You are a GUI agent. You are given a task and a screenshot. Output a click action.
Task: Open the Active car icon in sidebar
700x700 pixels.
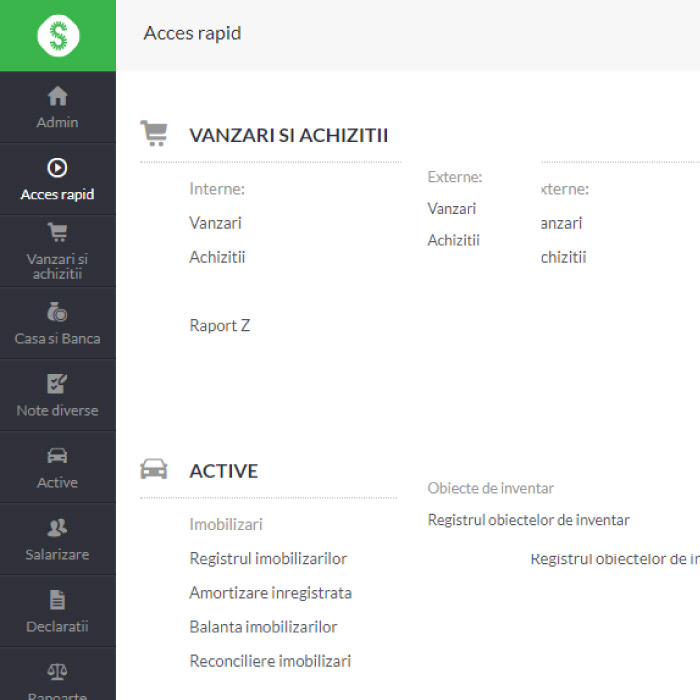pos(58,456)
